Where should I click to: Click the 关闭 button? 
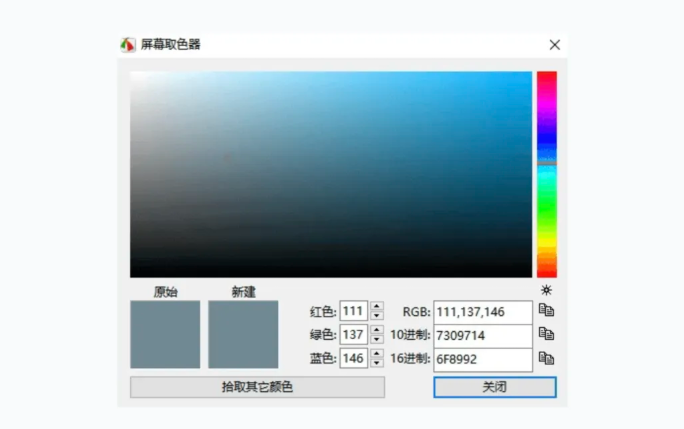click(x=495, y=387)
